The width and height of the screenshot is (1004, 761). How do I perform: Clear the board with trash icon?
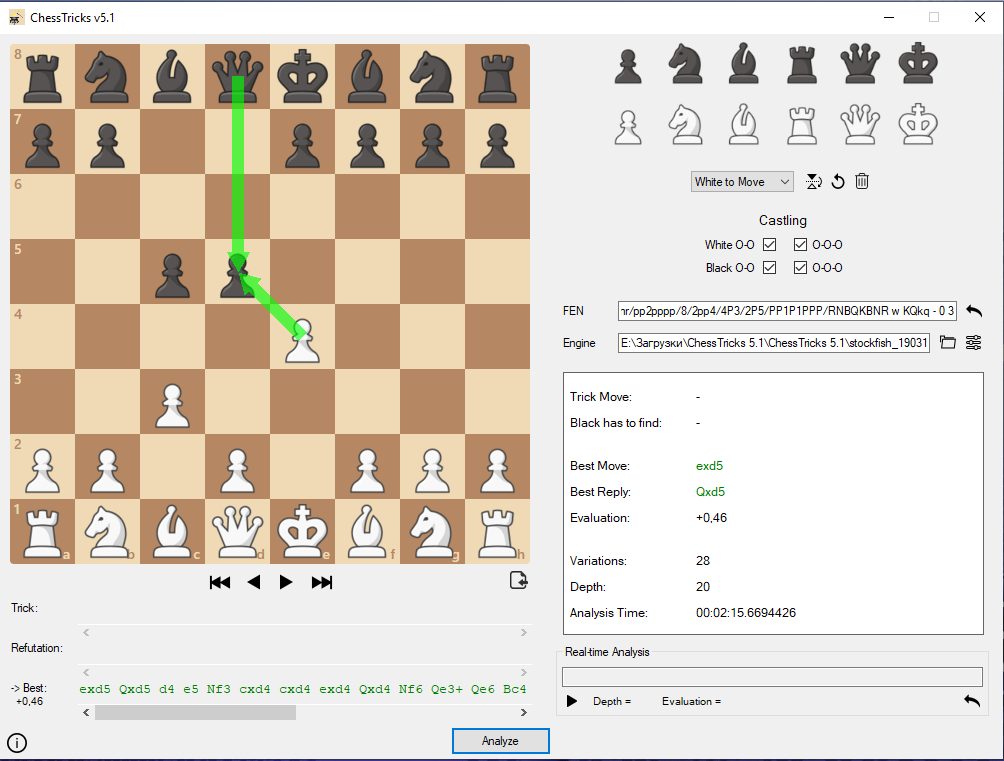(862, 182)
